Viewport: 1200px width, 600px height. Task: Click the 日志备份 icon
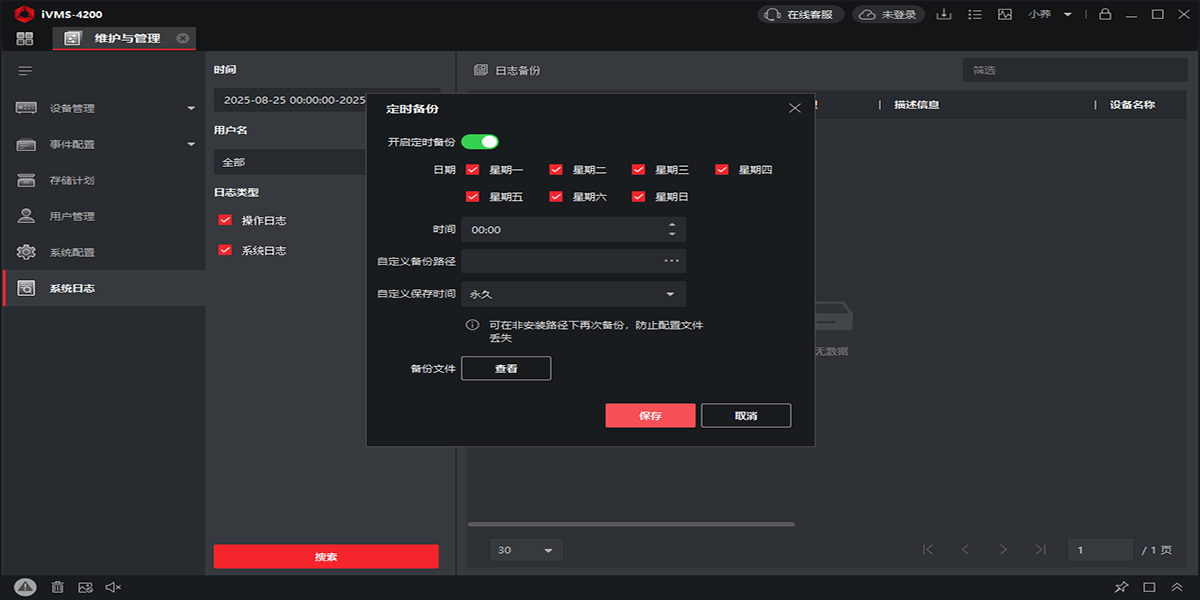coord(481,70)
